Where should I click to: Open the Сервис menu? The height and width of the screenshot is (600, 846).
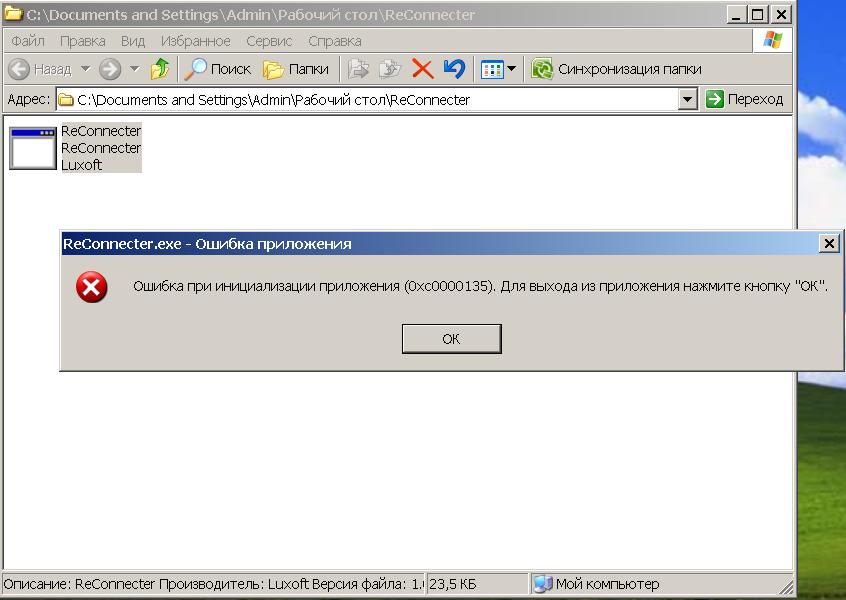[269, 41]
